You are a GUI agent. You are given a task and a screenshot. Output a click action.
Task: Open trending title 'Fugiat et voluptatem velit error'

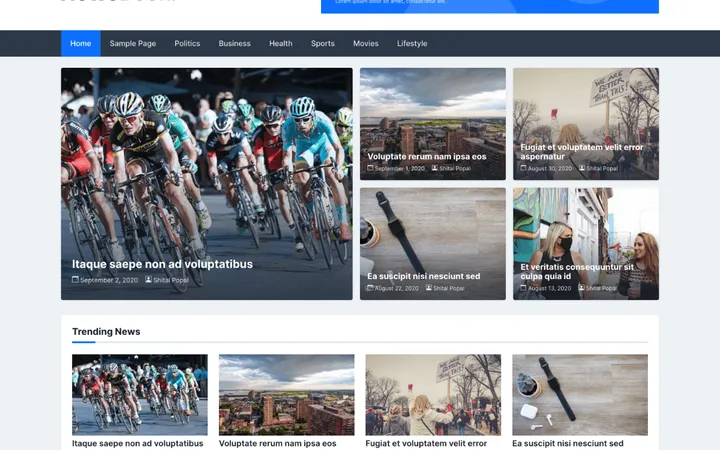[x=426, y=444]
